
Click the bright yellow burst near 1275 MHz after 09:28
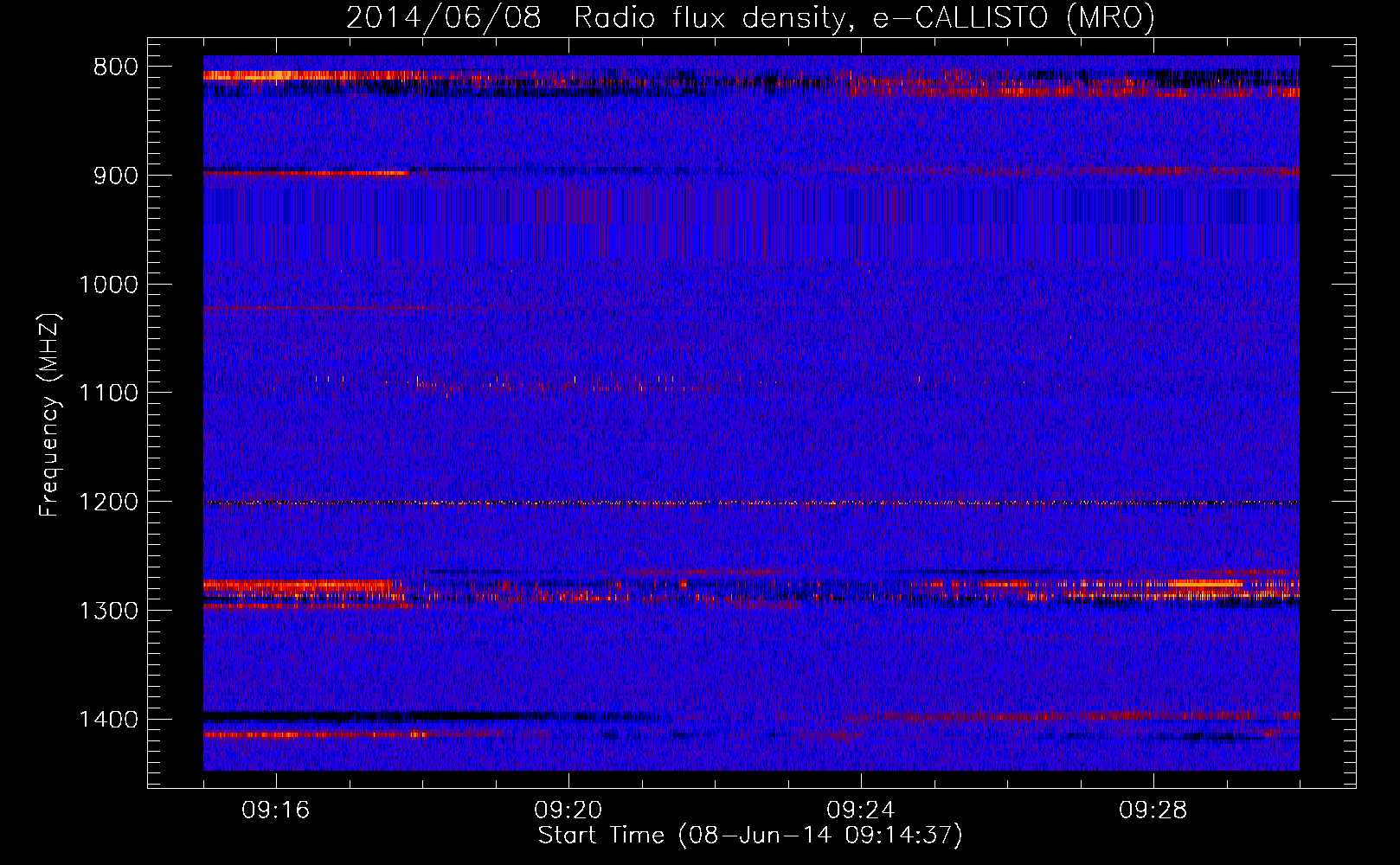[1204, 583]
